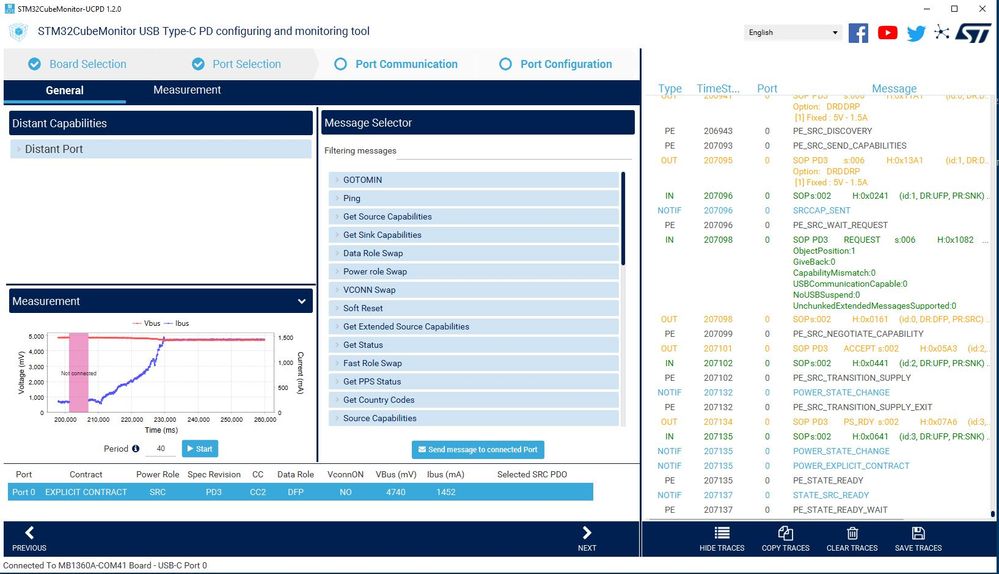Image resolution: width=999 pixels, height=574 pixels.
Task: Clear traces with trash icon
Action: (852, 539)
